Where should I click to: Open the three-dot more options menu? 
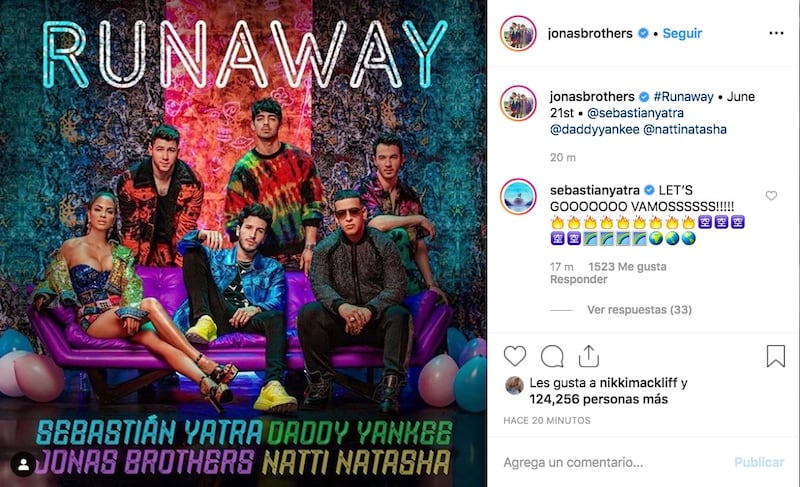[x=776, y=33]
